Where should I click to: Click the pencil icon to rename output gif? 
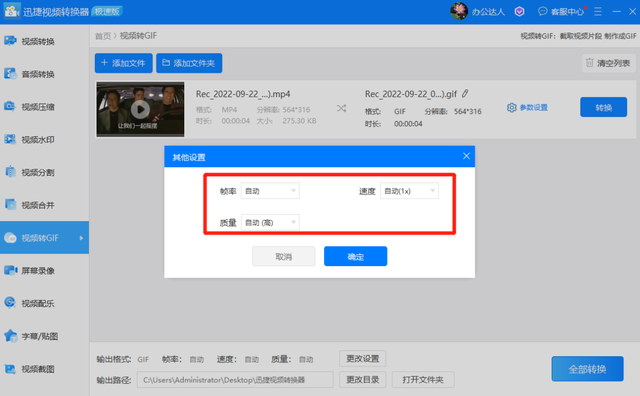[x=465, y=94]
